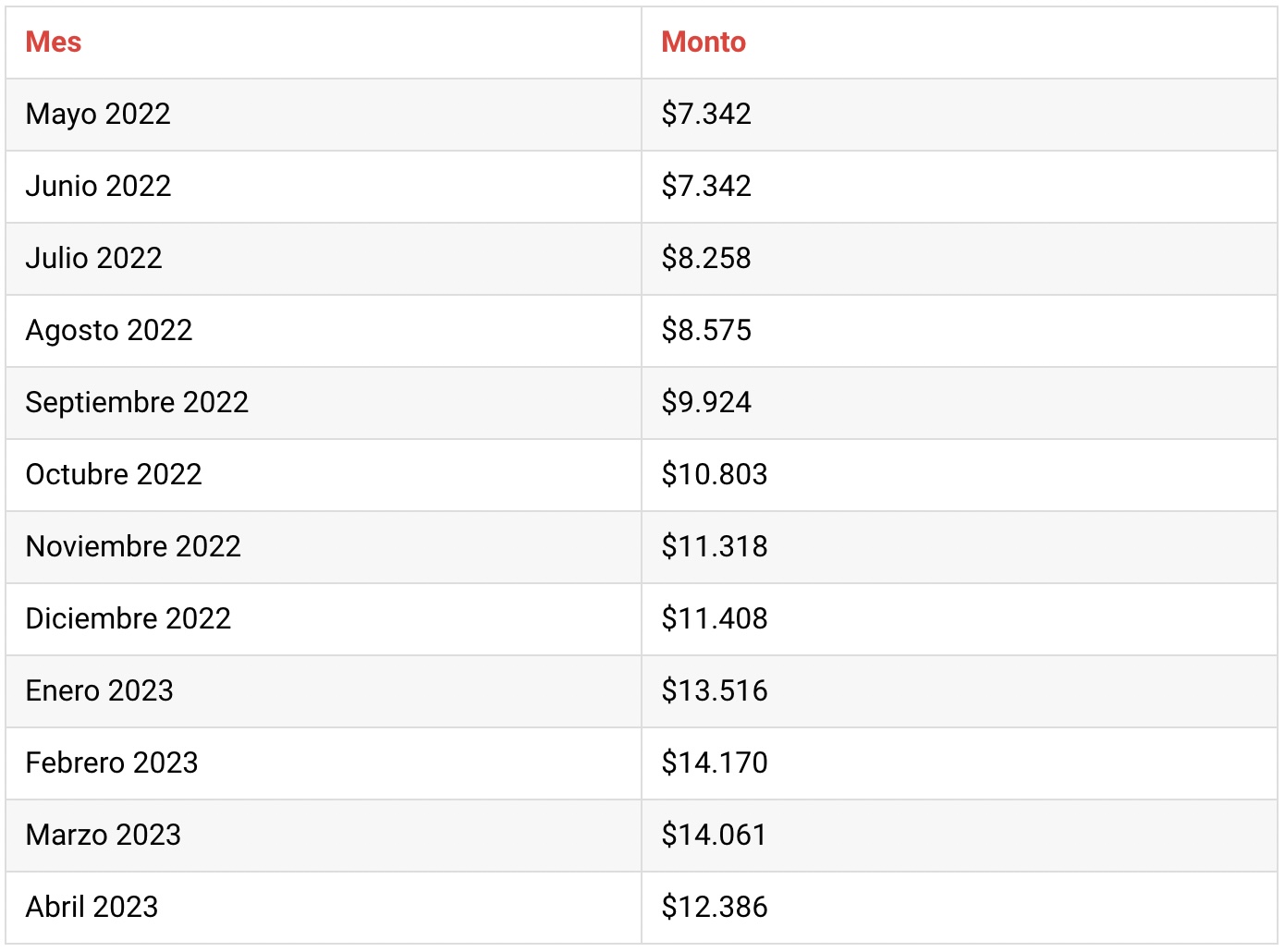This screenshot has width=1285, height=952.
Task: Click the $14.170 amount value
Action: tap(715, 763)
